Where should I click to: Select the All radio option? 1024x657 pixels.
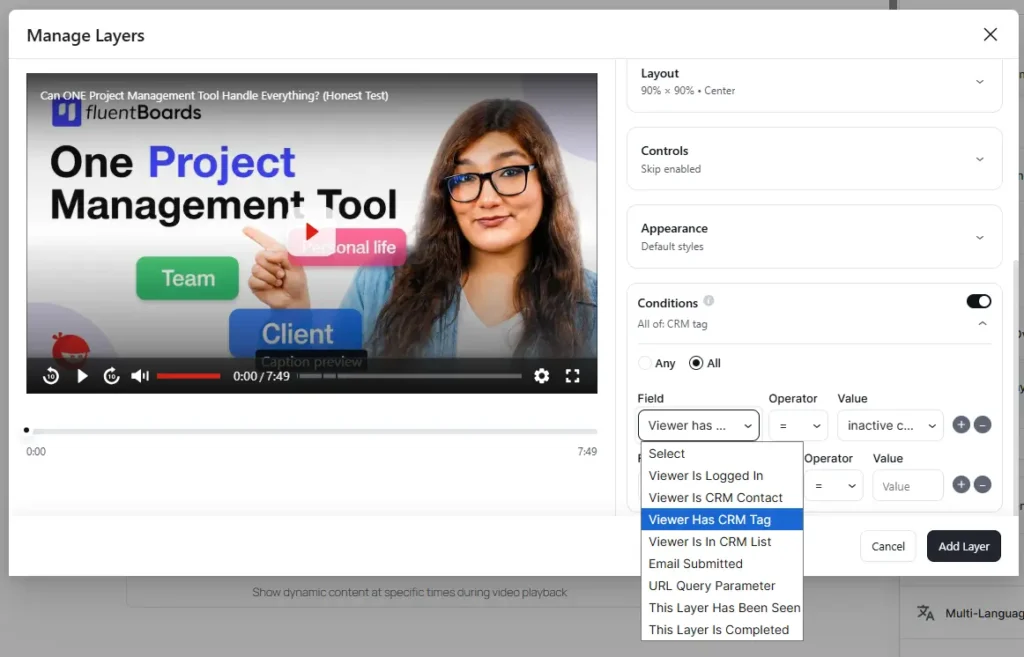pyautogui.click(x=696, y=363)
